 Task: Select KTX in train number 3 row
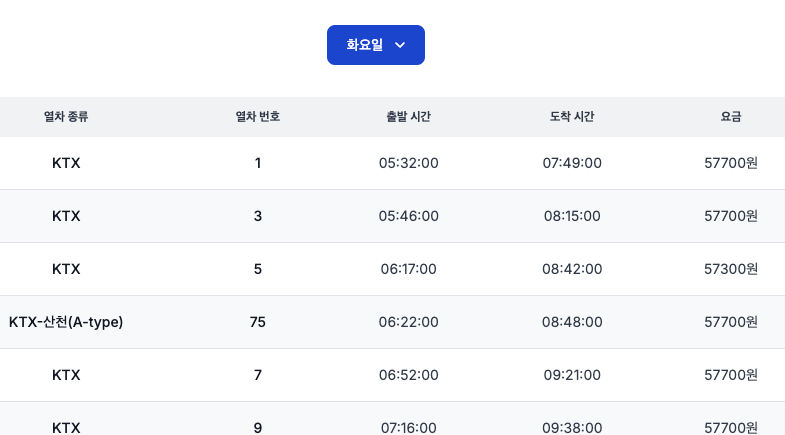pos(66,216)
